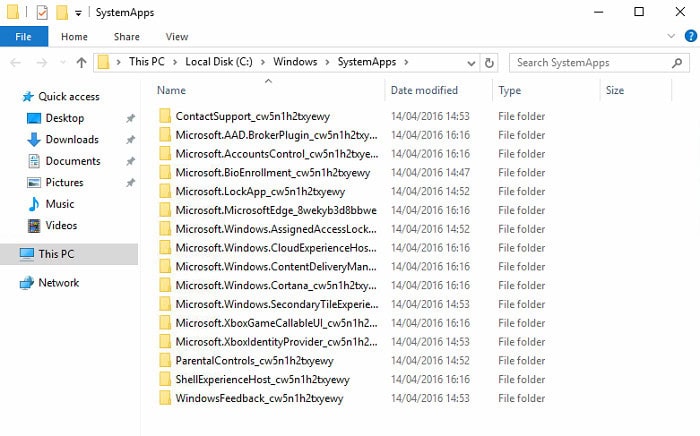Click the folder icon of ContactSupport_cw5n1h2txyewy
This screenshot has height=436, width=700.
(x=165, y=116)
